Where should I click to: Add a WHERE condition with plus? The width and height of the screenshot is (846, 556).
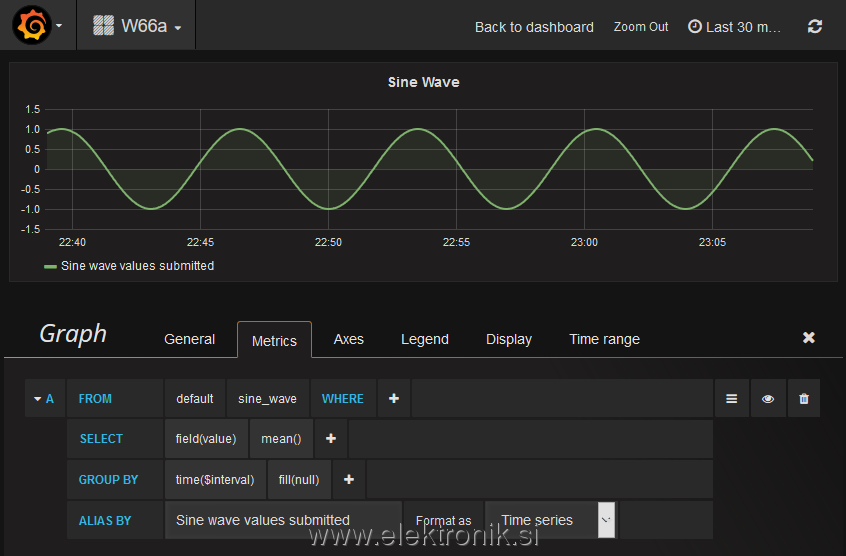394,398
